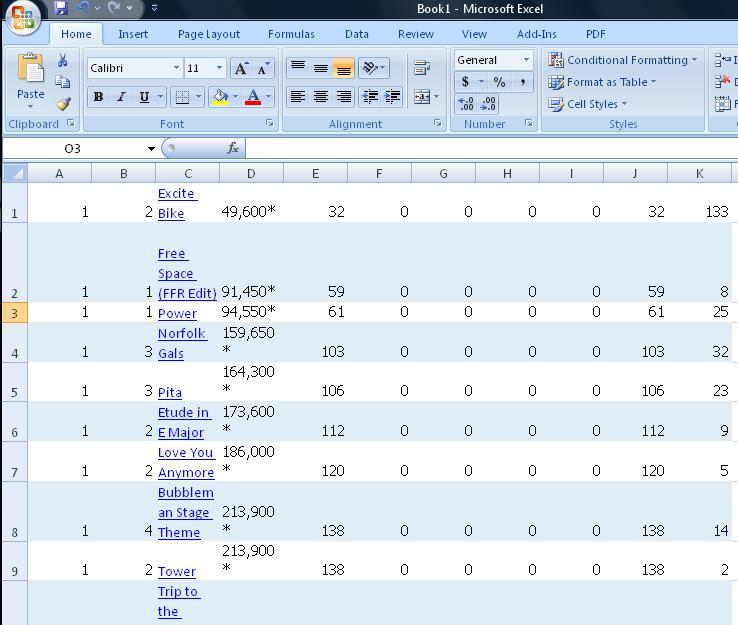
Task: Switch to the Formulas tab
Action: [291, 34]
